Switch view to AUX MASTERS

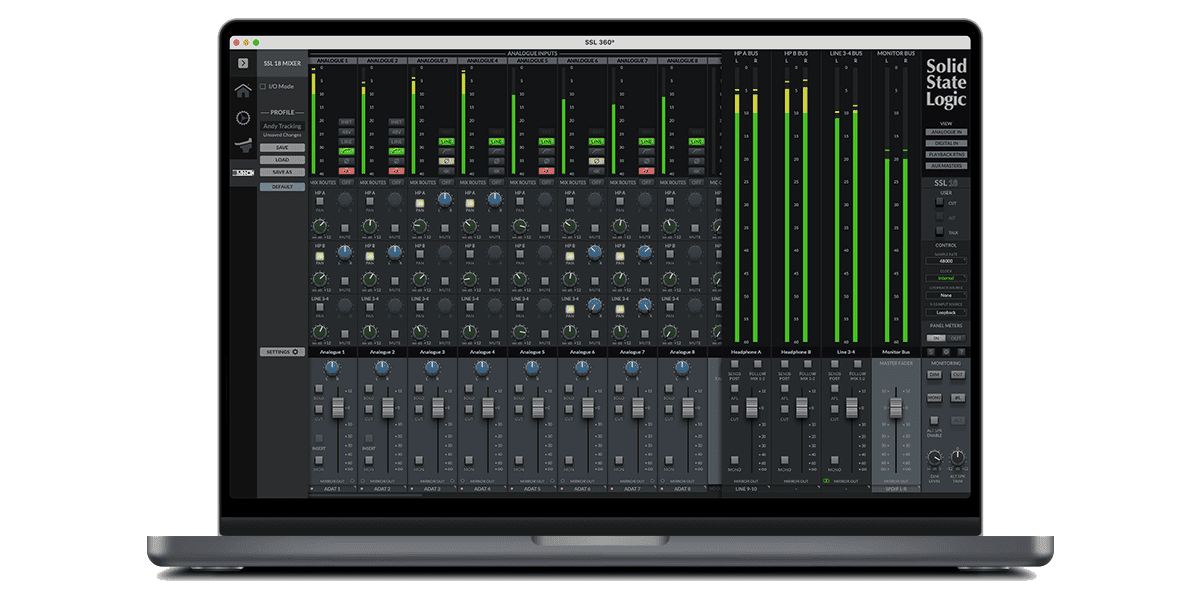pos(946,166)
